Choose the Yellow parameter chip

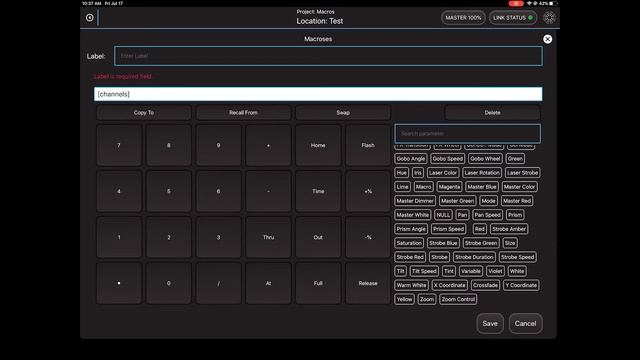pos(404,300)
